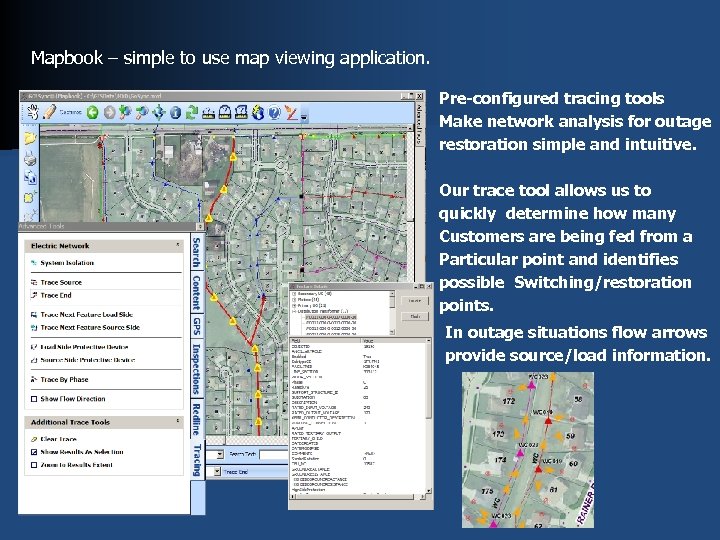This screenshot has height=540, width=720.
Task: Run the System Isolation trace tool
Action: pos(62,263)
